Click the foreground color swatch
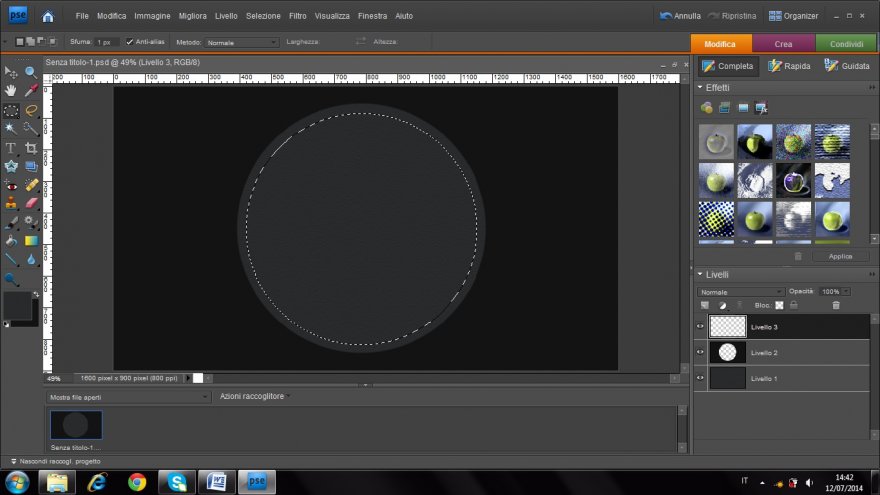This screenshot has width=880, height=495. point(16,306)
